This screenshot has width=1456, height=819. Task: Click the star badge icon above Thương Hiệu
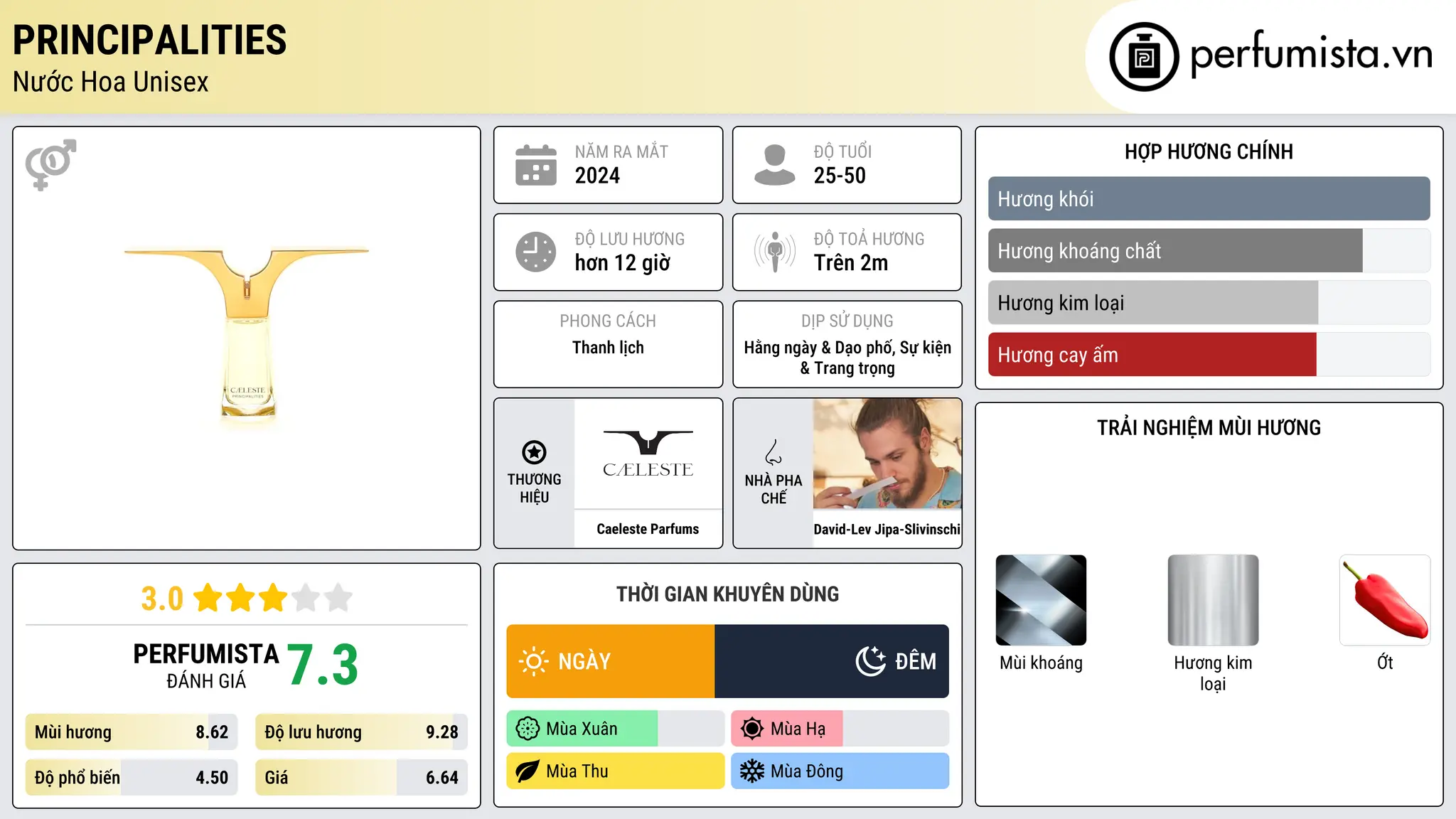pos(534,452)
